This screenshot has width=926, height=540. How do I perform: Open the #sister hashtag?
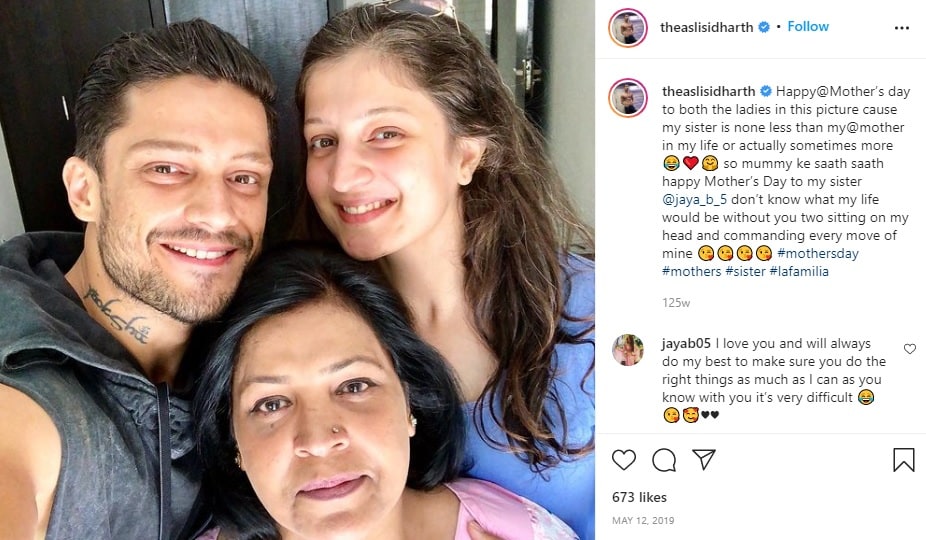point(745,271)
